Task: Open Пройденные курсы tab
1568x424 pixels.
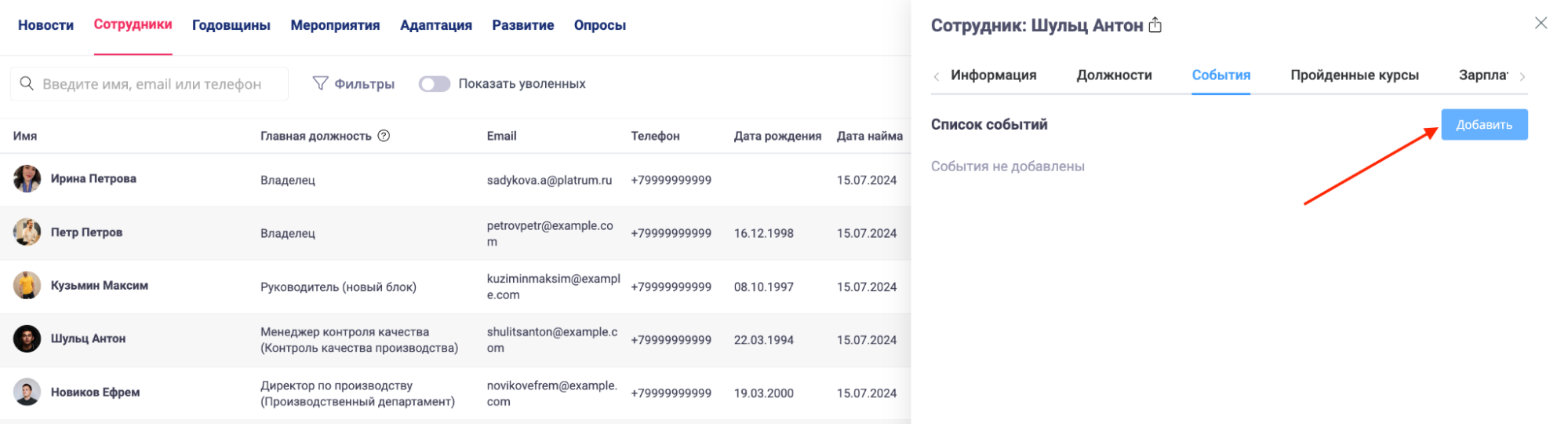Action: pyautogui.click(x=1355, y=75)
